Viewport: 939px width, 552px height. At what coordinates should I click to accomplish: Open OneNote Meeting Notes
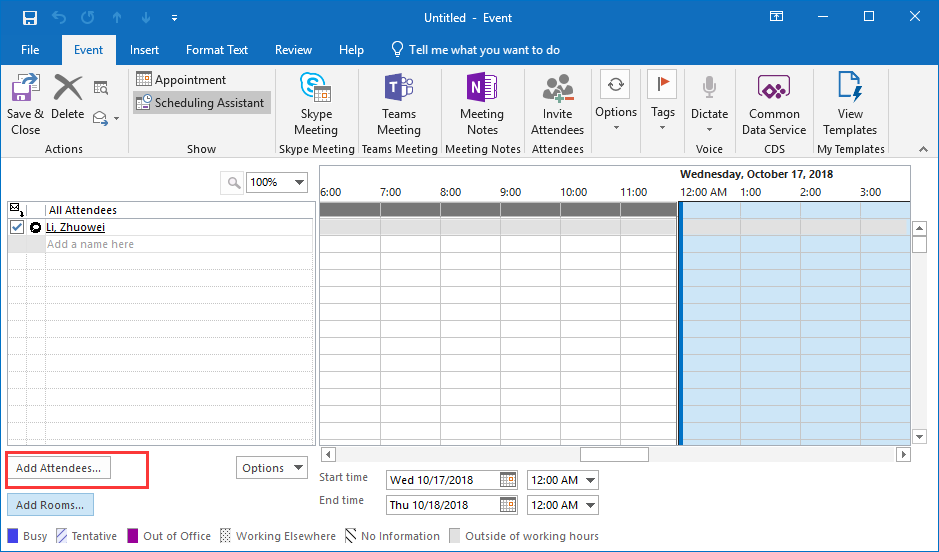tap(482, 90)
